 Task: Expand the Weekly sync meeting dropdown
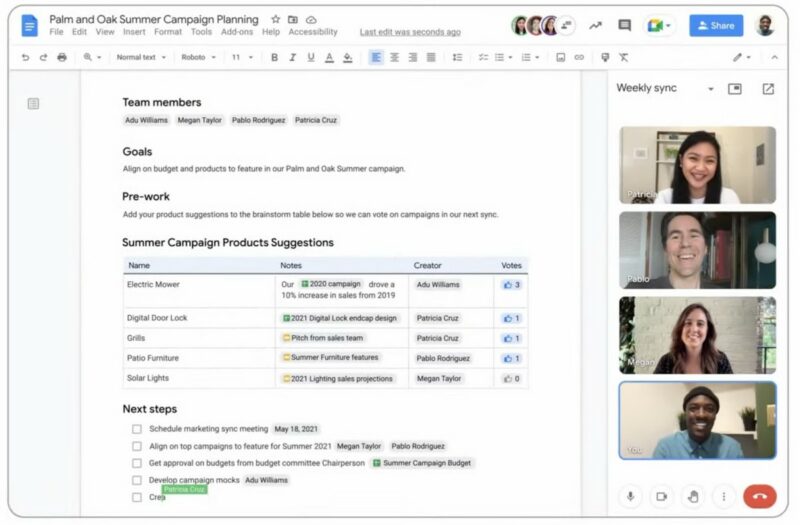[710, 89]
